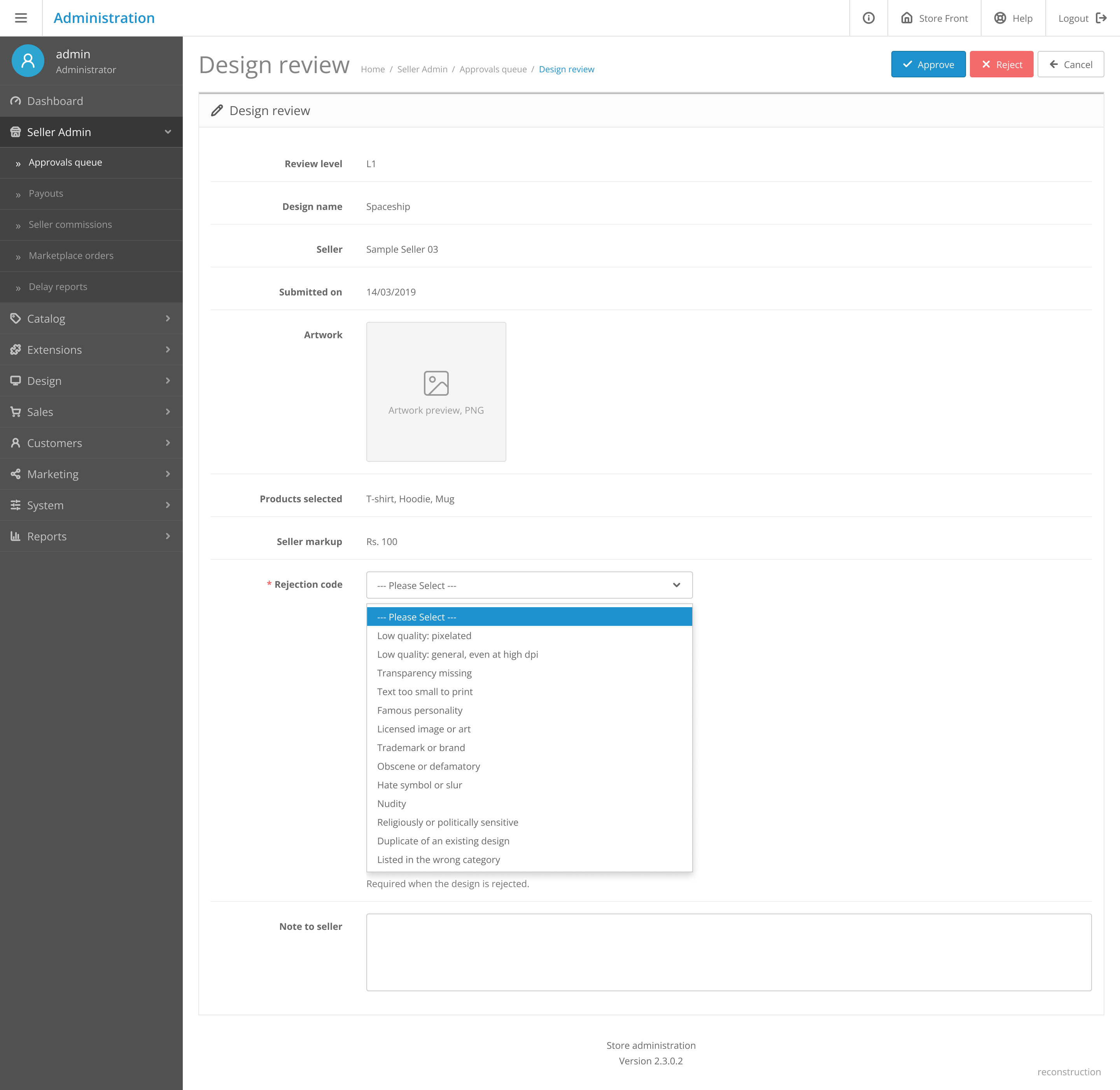Select 'Transparency missing' option
Image resolution: width=1120 pixels, height=1090 pixels.
tap(529, 673)
